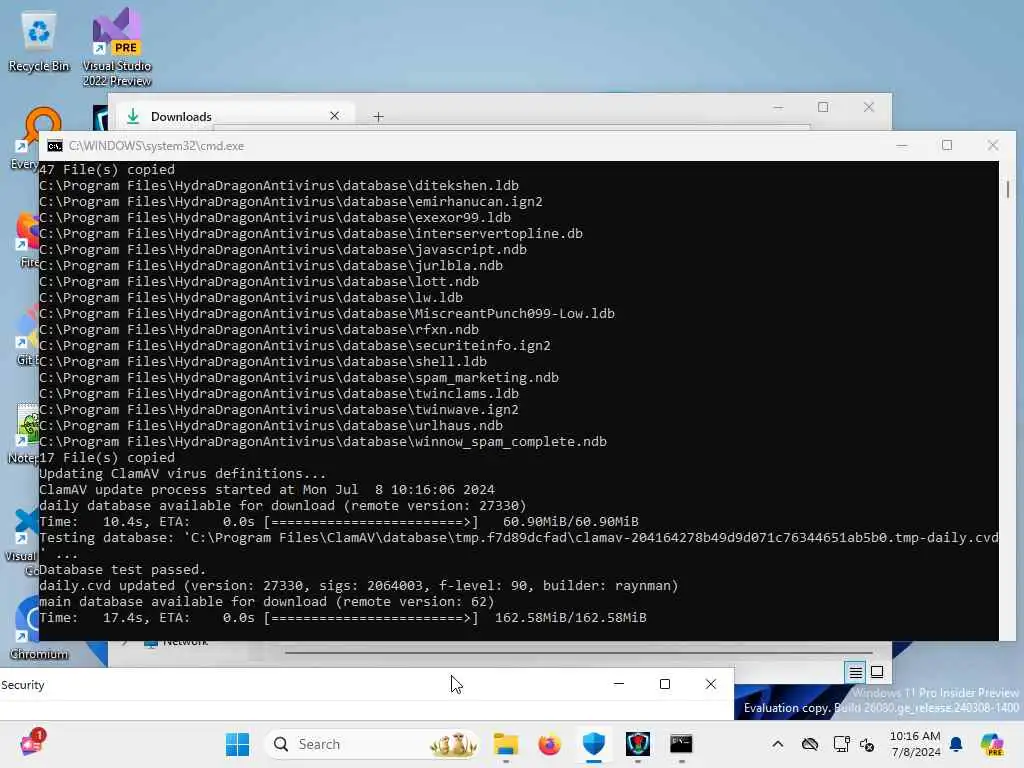
Task: Click the '17 File(s) copied' line
Action: pos(106,457)
